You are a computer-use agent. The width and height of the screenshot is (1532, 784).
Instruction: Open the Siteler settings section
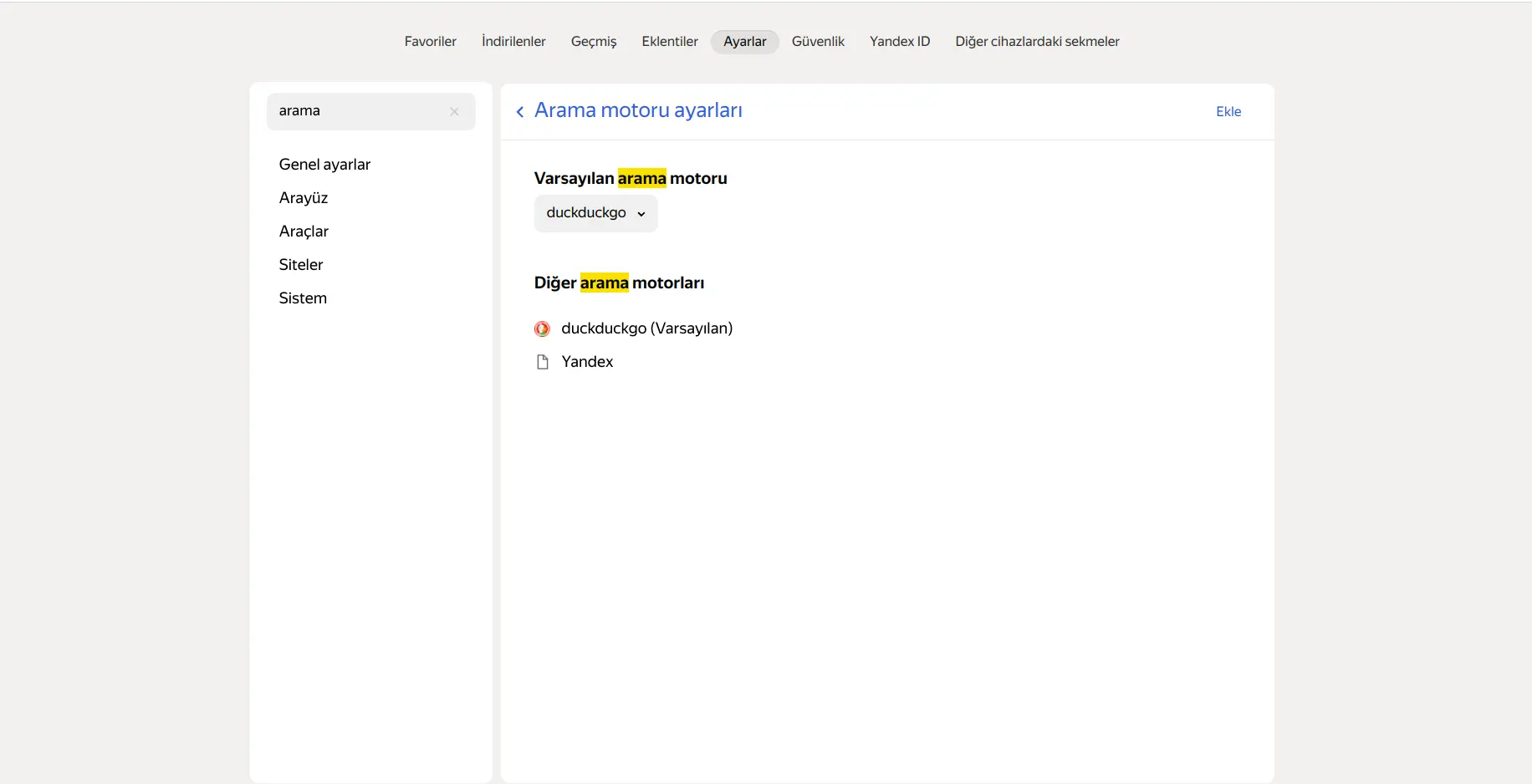(x=301, y=265)
